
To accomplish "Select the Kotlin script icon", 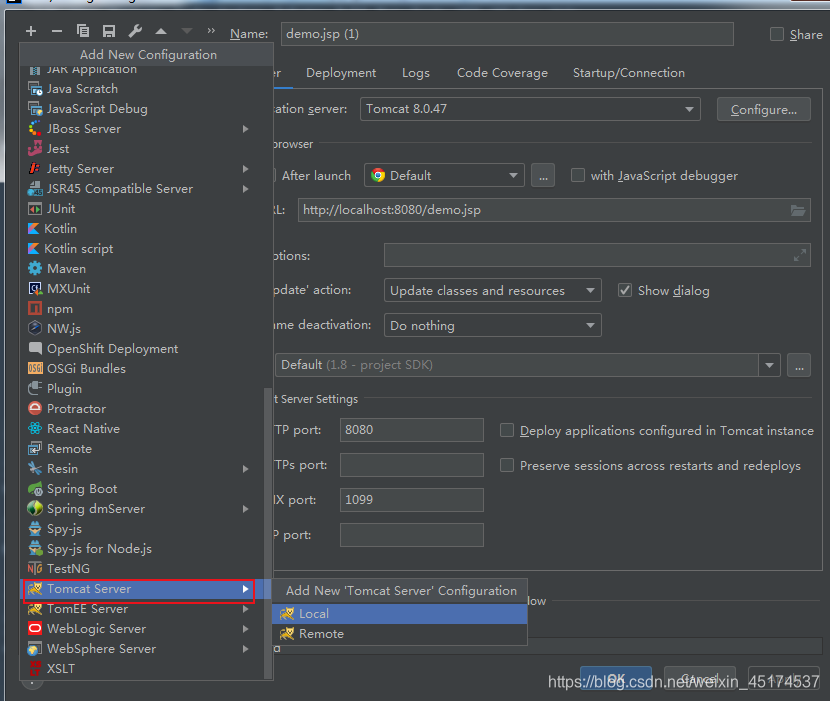I will pos(33,249).
